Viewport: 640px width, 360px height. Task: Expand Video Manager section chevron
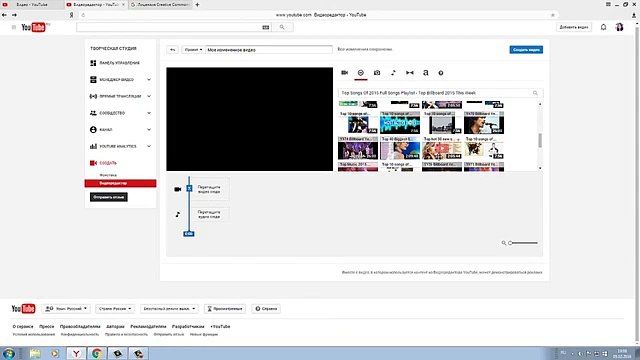[x=149, y=80]
